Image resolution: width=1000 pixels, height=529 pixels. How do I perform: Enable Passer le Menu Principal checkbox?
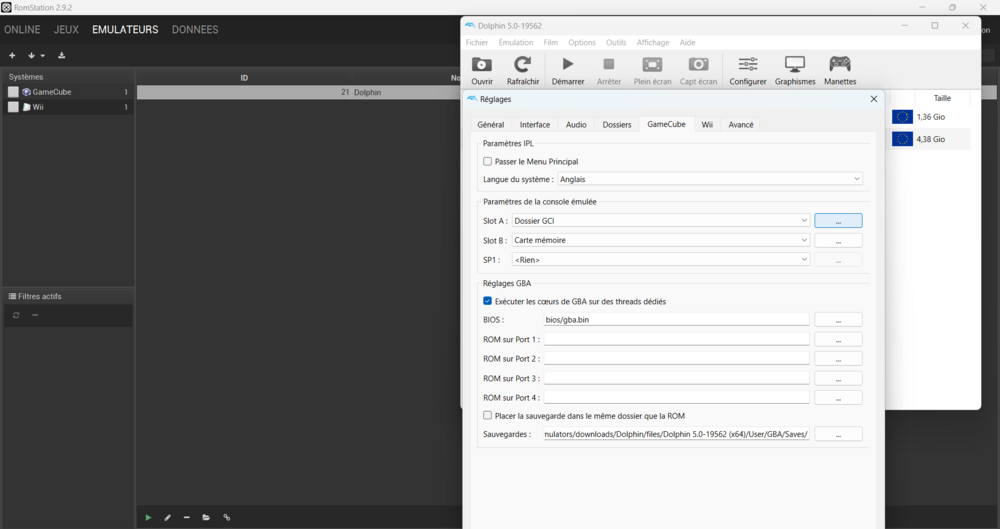point(488,161)
